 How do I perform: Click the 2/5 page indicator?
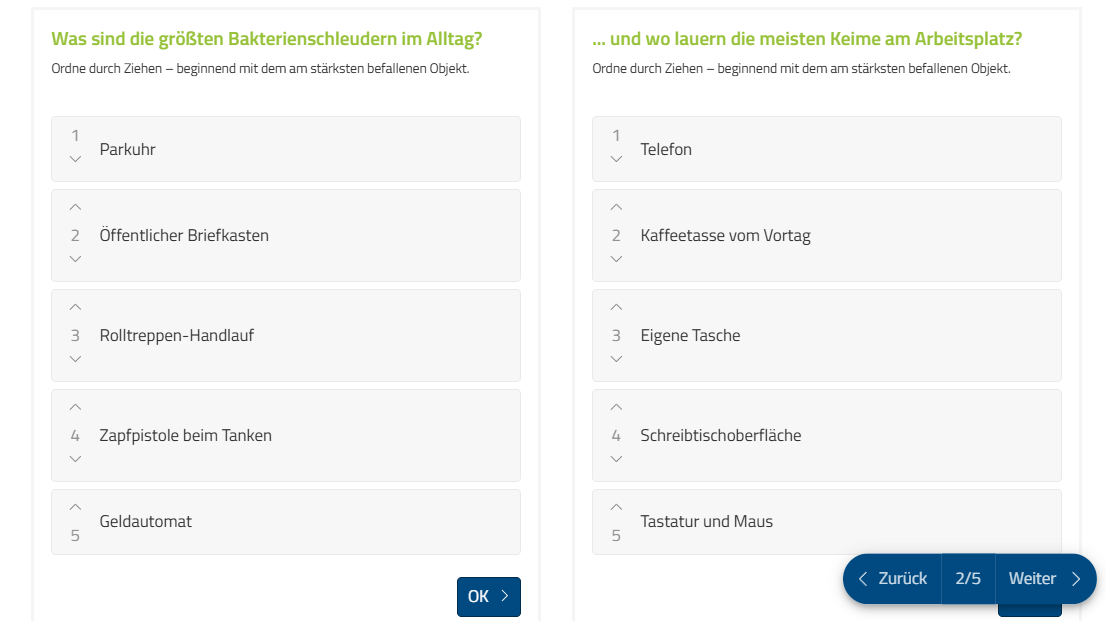click(968, 579)
